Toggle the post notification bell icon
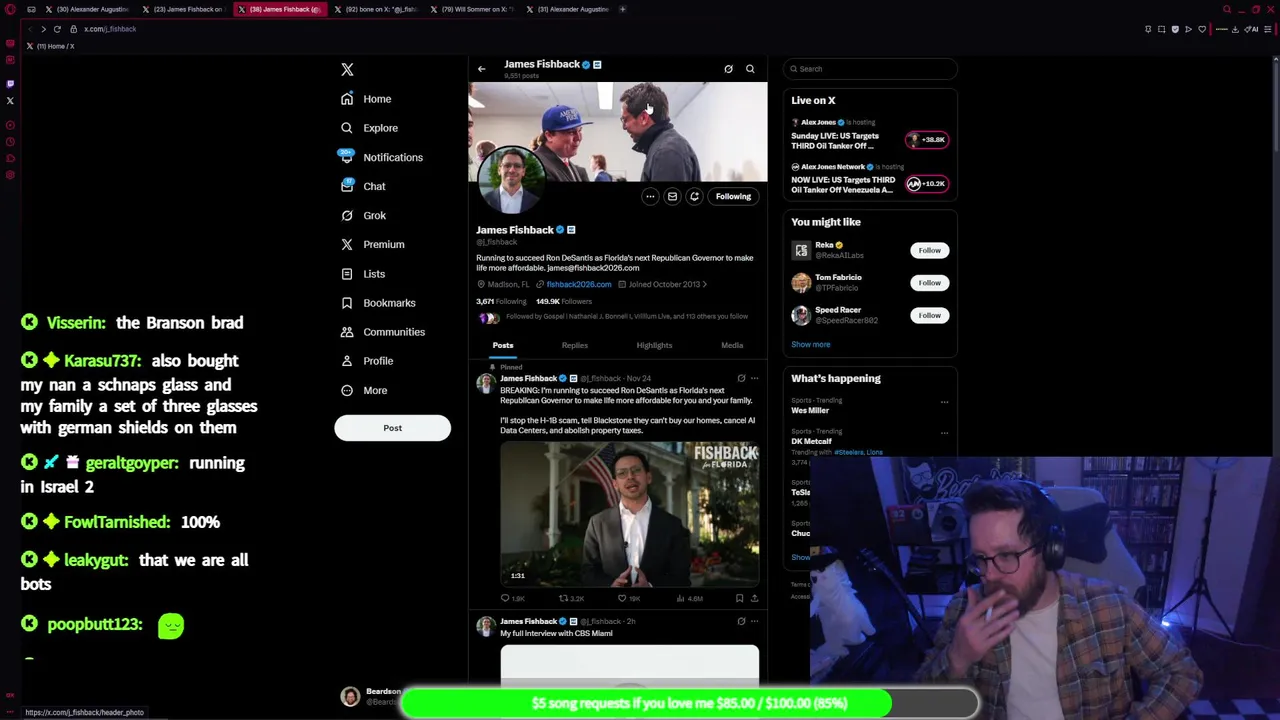Viewport: 1280px width, 720px height. tap(694, 196)
